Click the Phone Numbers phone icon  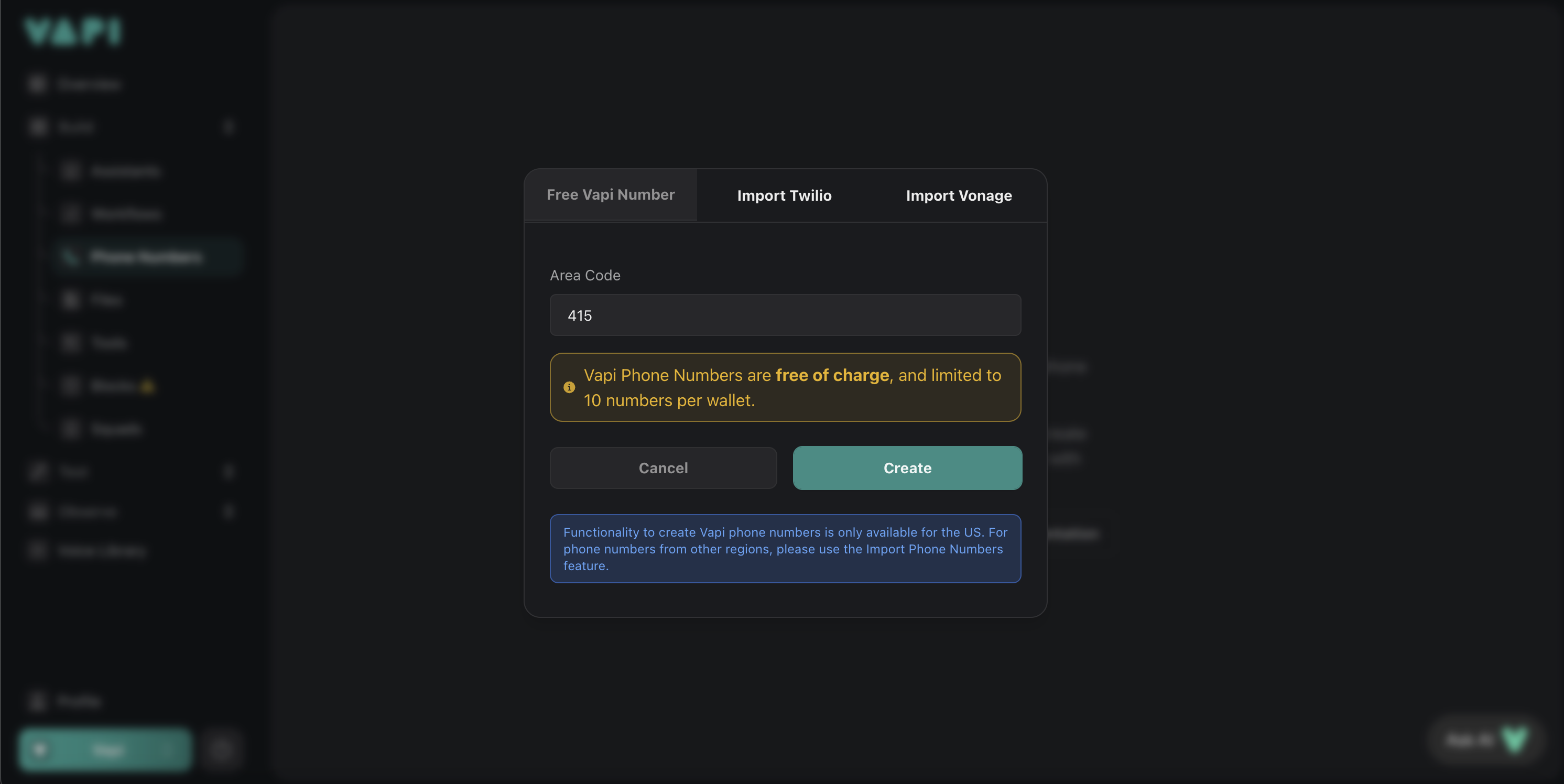click(71, 257)
